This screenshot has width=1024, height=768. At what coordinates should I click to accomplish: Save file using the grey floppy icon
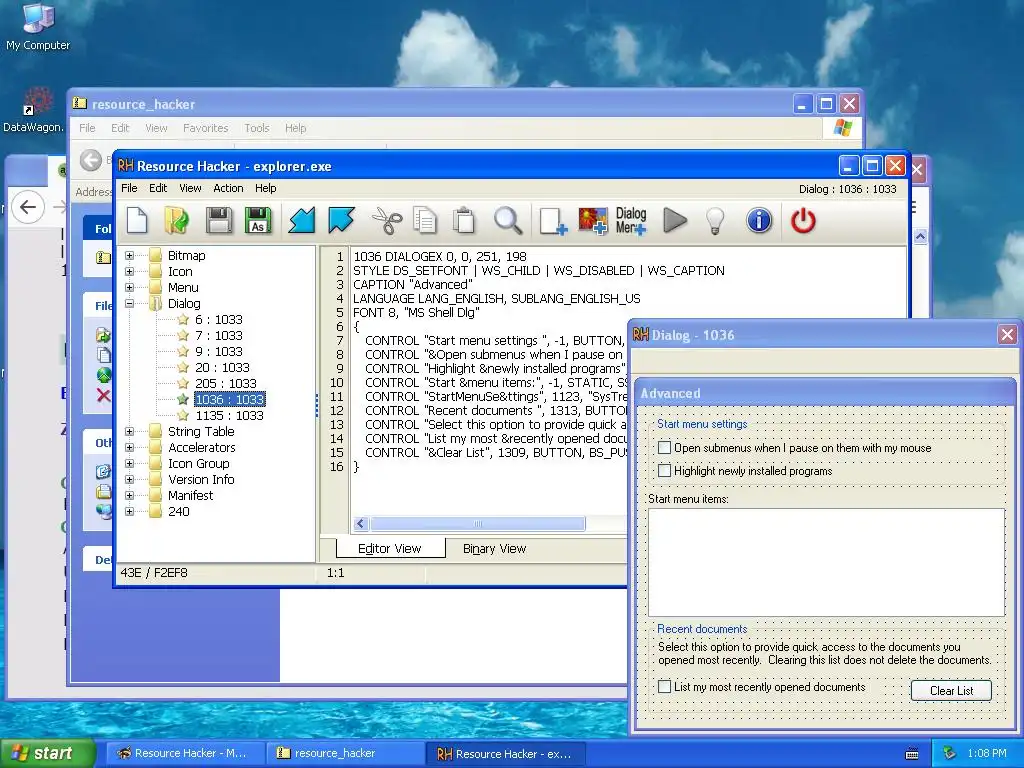[219, 220]
